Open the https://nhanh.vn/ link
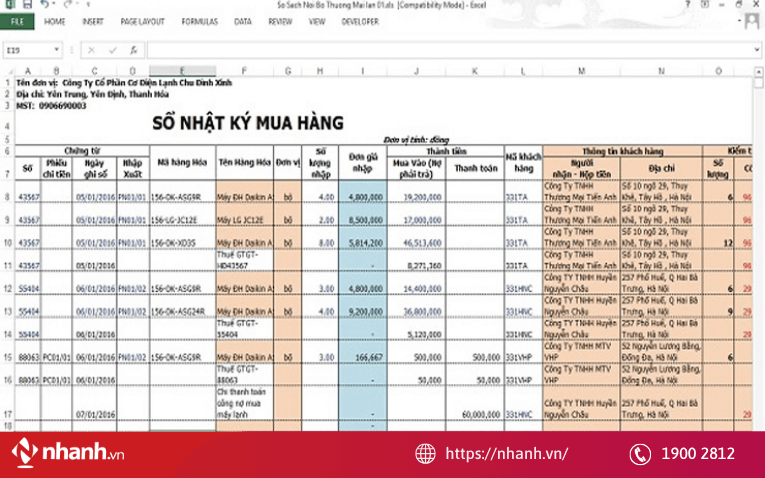Image resolution: width=765 pixels, height=478 pixels. click(x=506, y=454)
